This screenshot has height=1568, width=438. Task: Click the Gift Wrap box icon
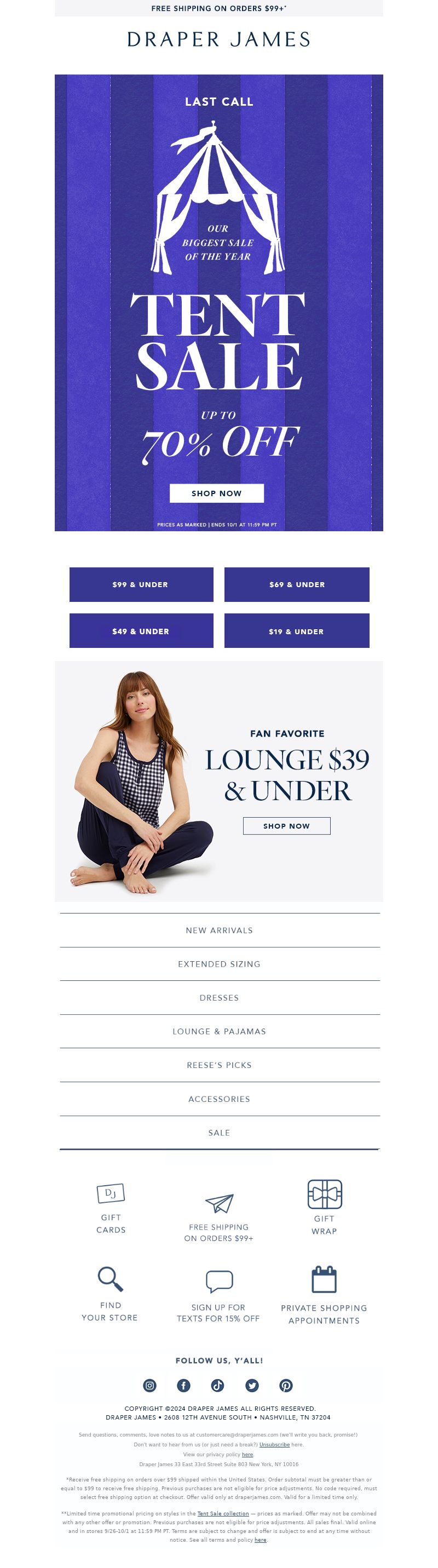point(325,1193)
